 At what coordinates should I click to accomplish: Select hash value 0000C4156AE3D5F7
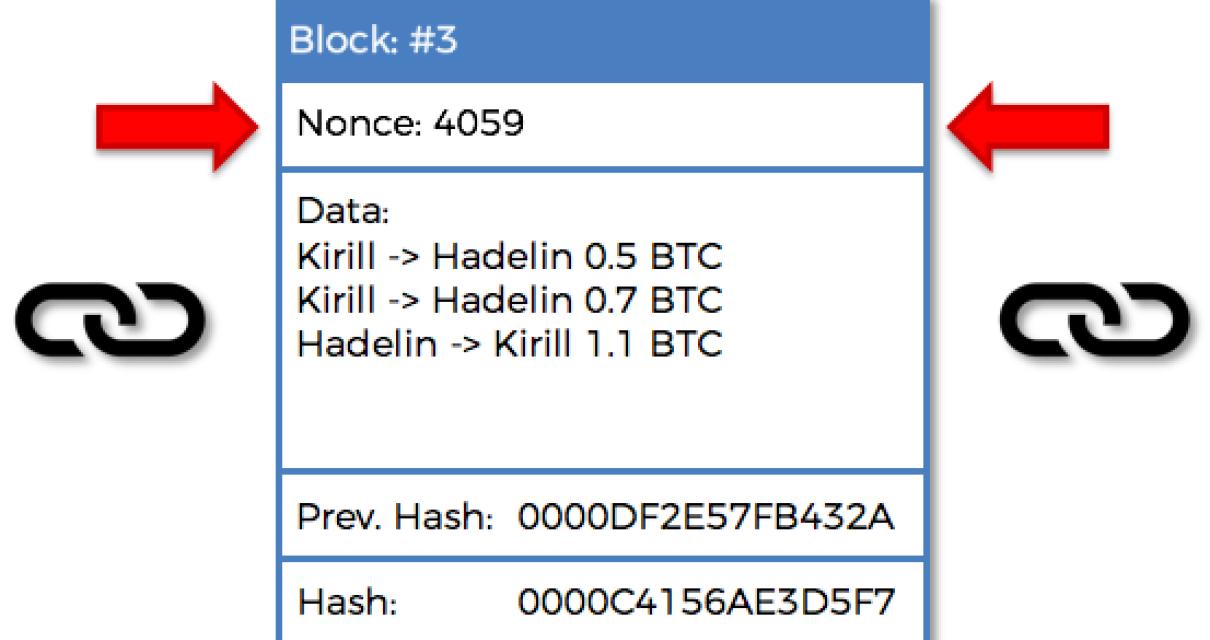(706, 602)
